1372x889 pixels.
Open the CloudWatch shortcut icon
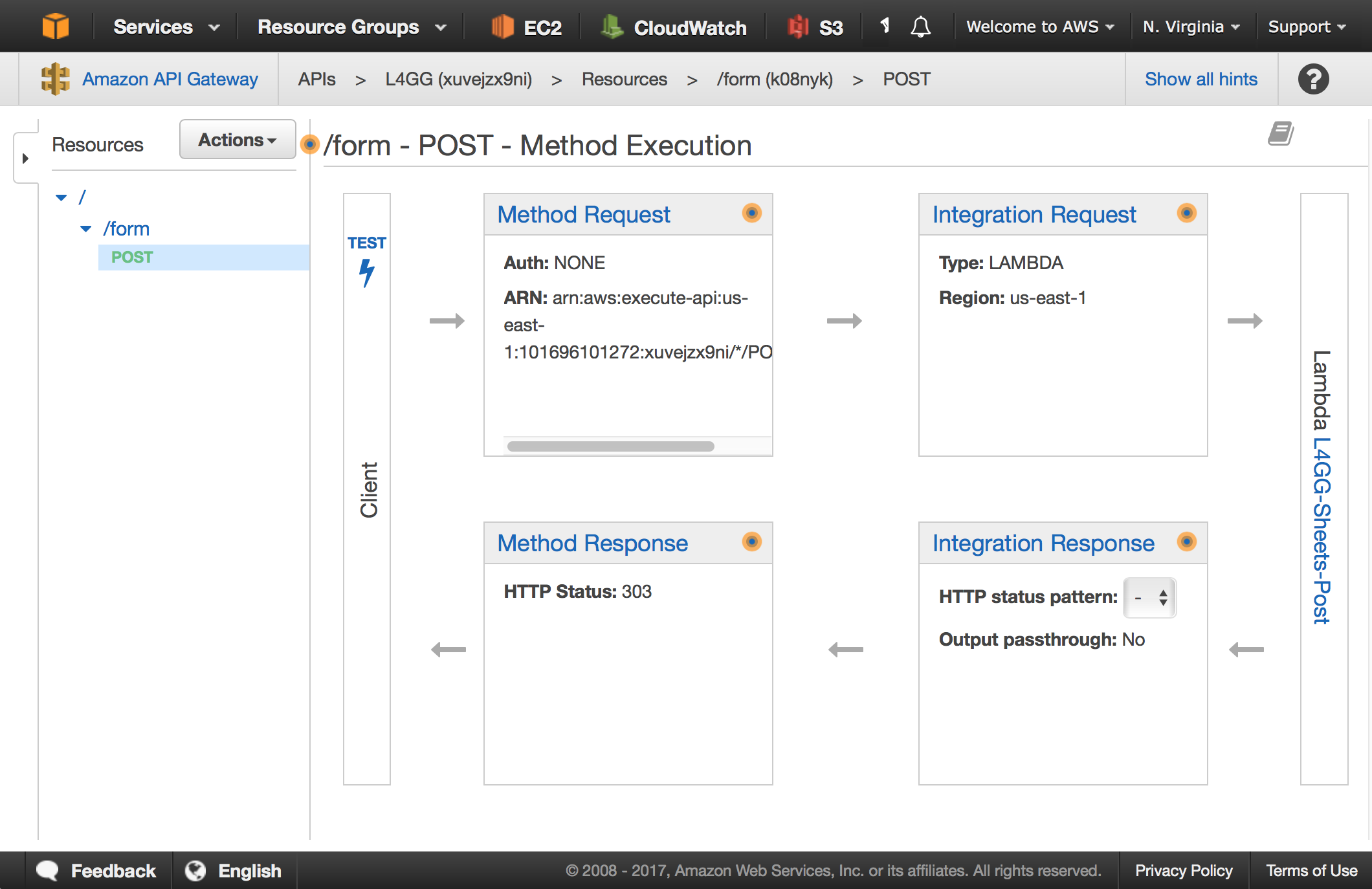click(612, 27)
